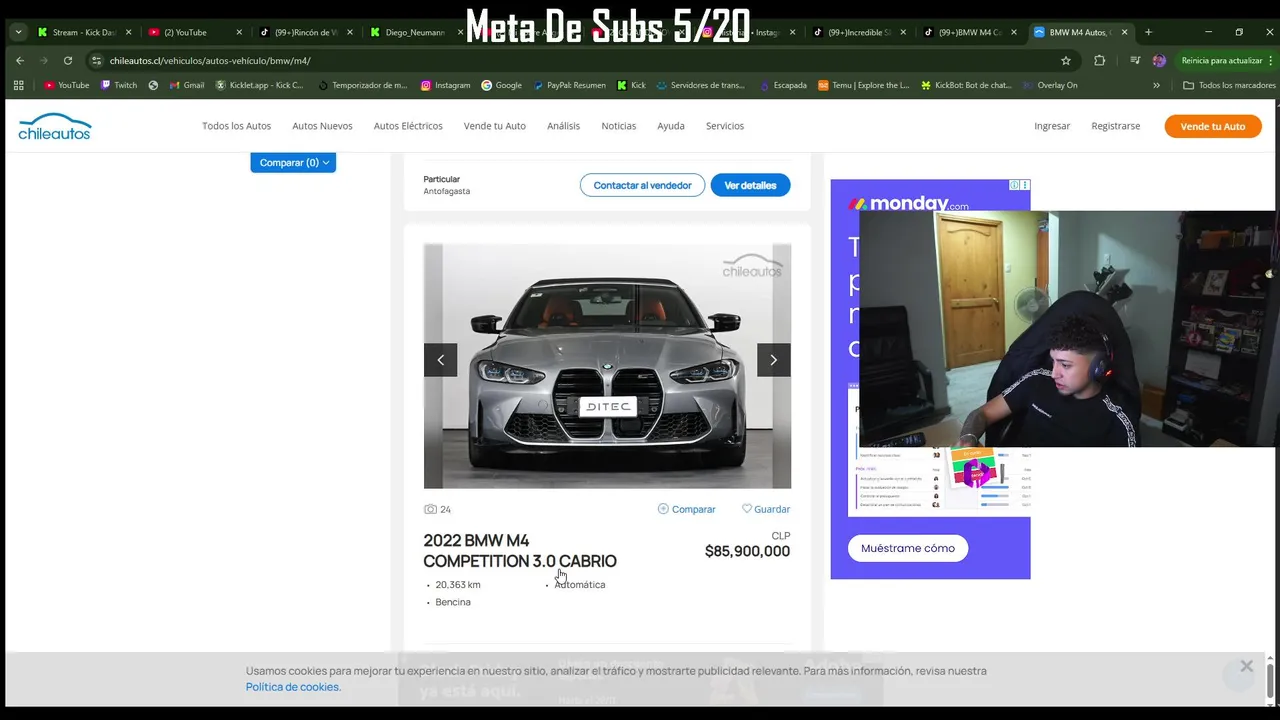This screenshot has height=720, width=1280.
Task: Show the next car photo arrow
Action: 773,360
